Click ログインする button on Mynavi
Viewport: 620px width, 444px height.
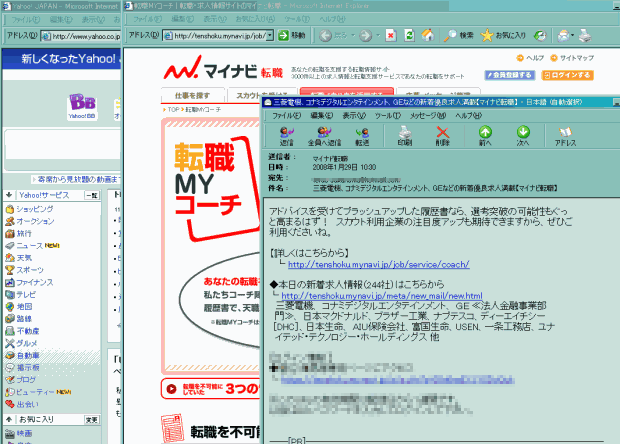[567, 75]
